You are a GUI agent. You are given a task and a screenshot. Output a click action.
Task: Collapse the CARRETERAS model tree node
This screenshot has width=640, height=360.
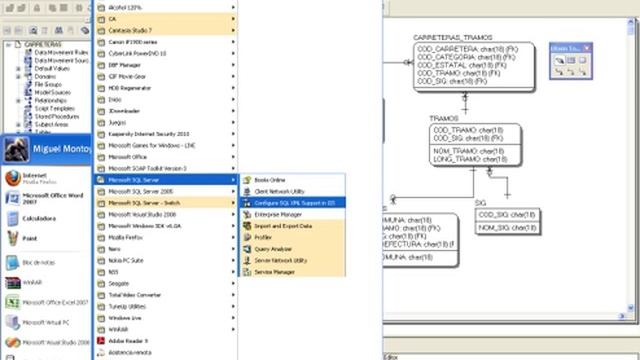click(9, 44)
